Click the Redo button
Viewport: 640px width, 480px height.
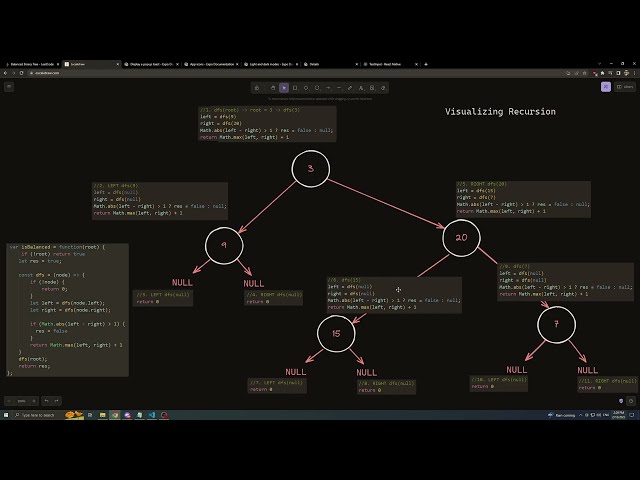point(57,401)
